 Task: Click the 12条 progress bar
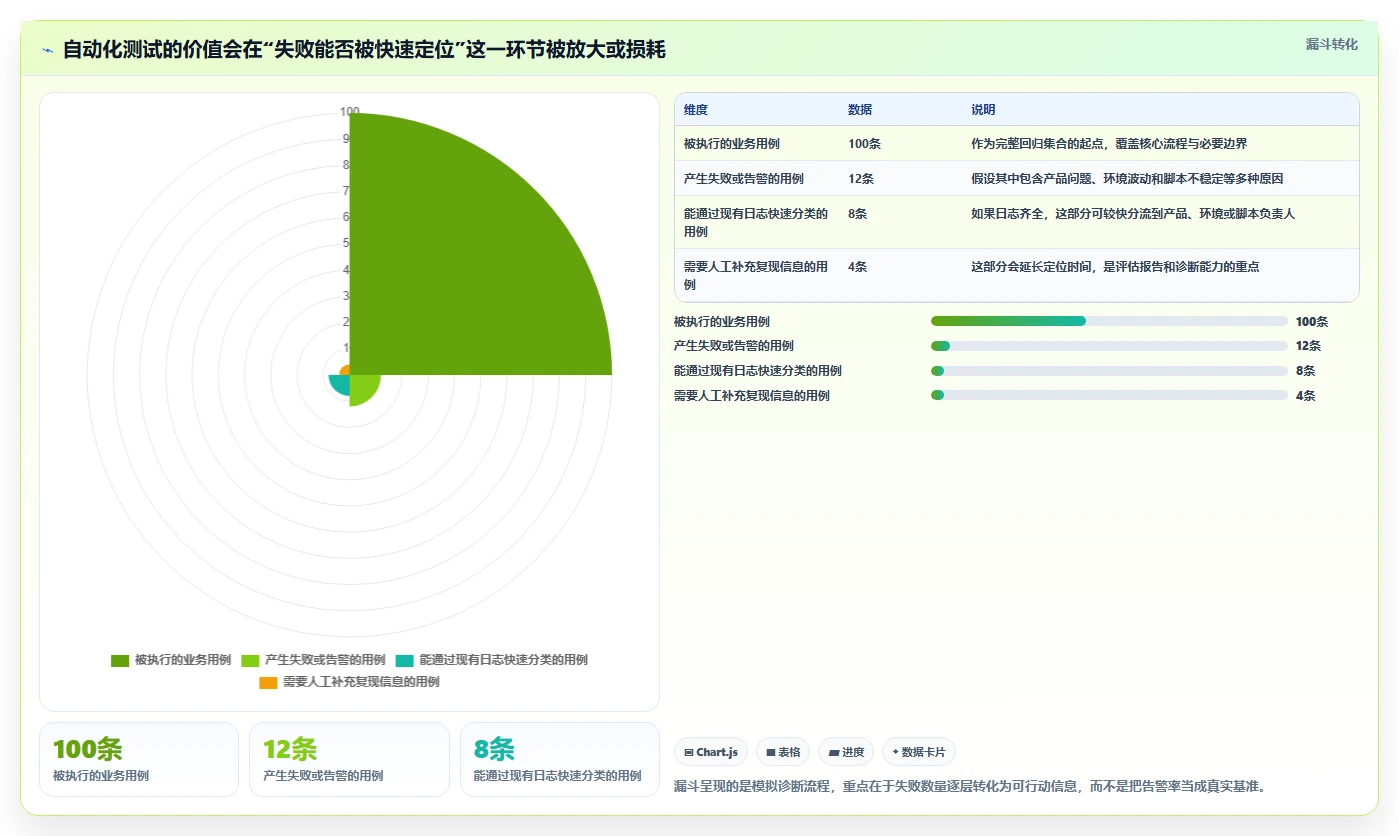coord(1109,346)
